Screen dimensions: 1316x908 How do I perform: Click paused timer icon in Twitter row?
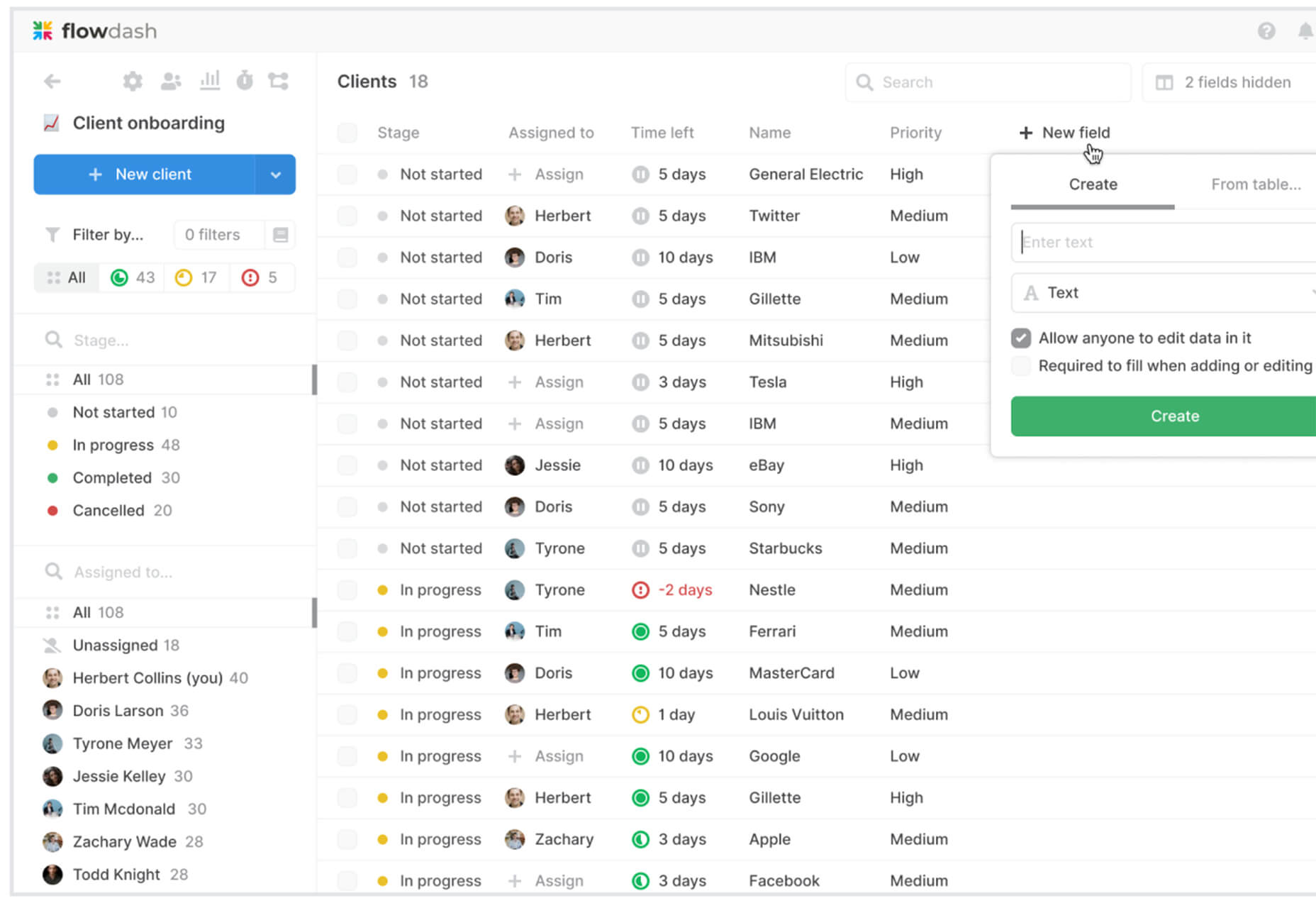(640, 216)
